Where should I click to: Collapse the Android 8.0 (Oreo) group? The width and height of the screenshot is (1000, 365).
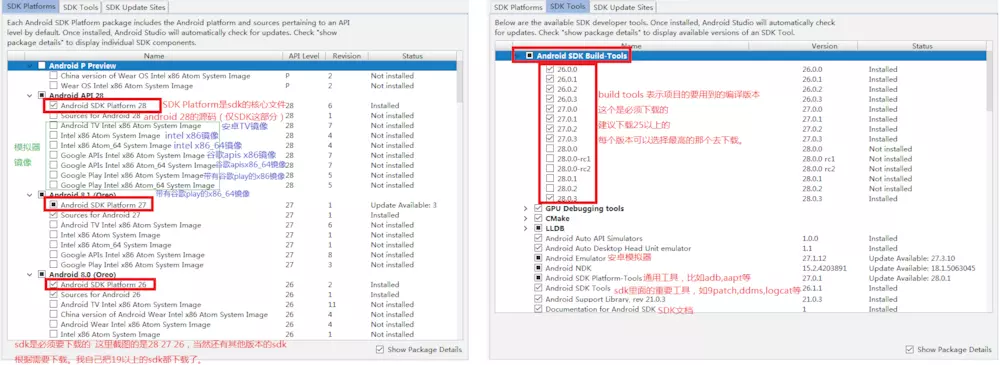point(30,274)
